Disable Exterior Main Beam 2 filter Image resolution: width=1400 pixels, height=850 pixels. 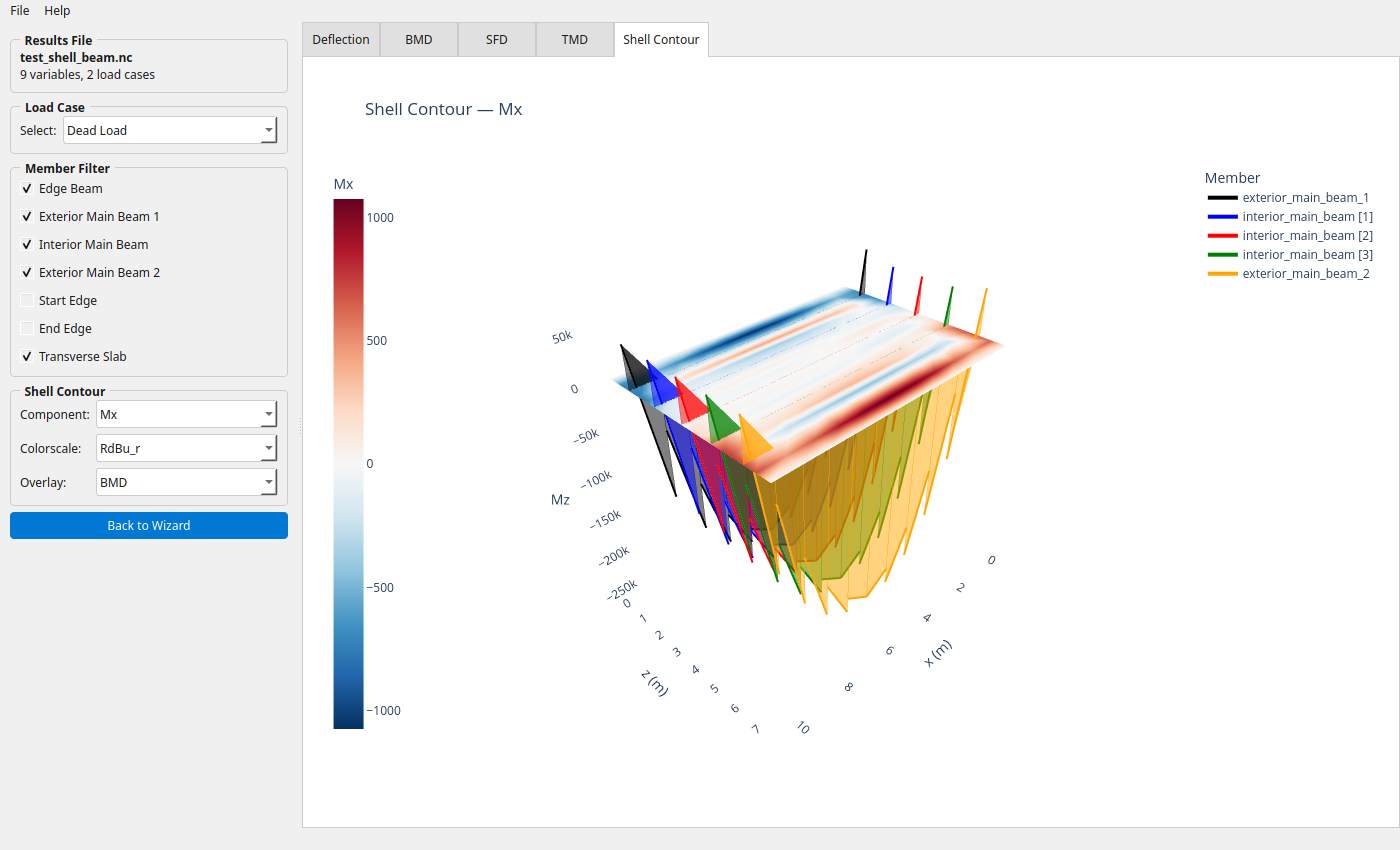point(27,273)
